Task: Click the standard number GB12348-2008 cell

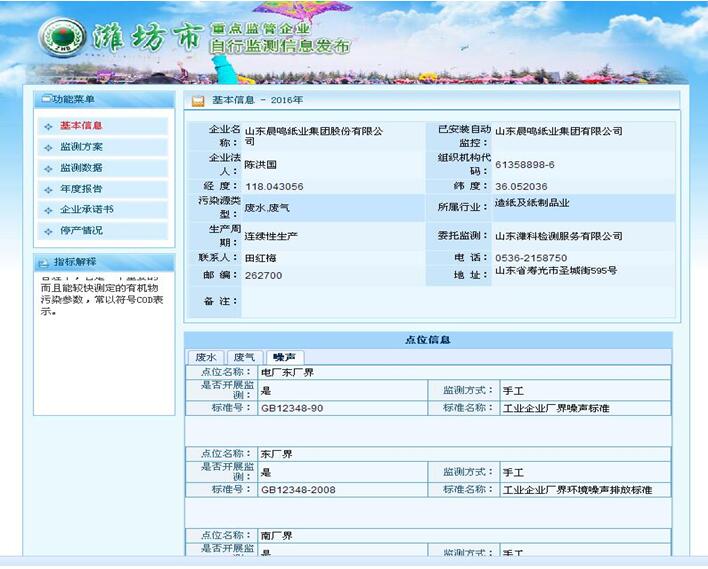Action: point(298,490)
